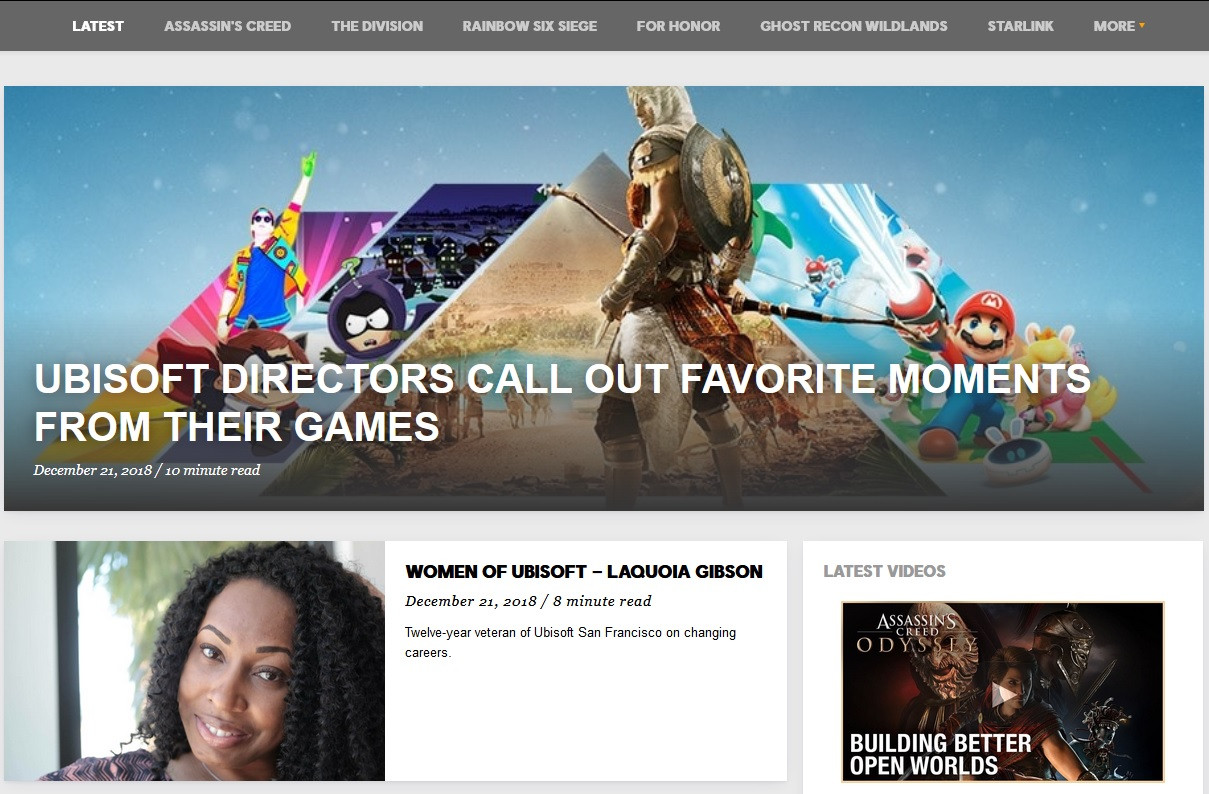The image size is (1209, 794).
Task: Play the Assassin's Creed Odyssey video
Action: click(1004, 694)
